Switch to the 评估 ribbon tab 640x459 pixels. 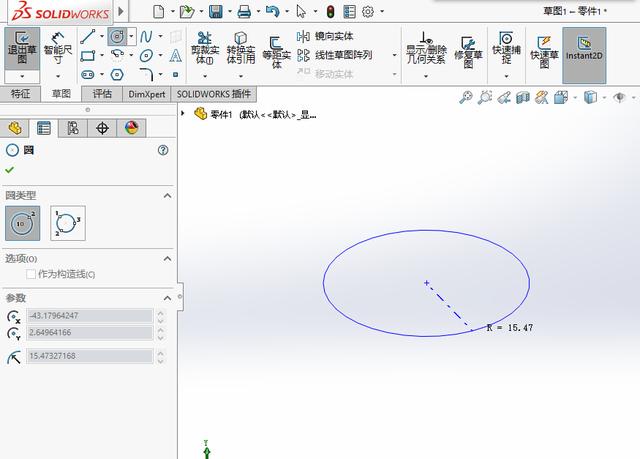[102, 94]
